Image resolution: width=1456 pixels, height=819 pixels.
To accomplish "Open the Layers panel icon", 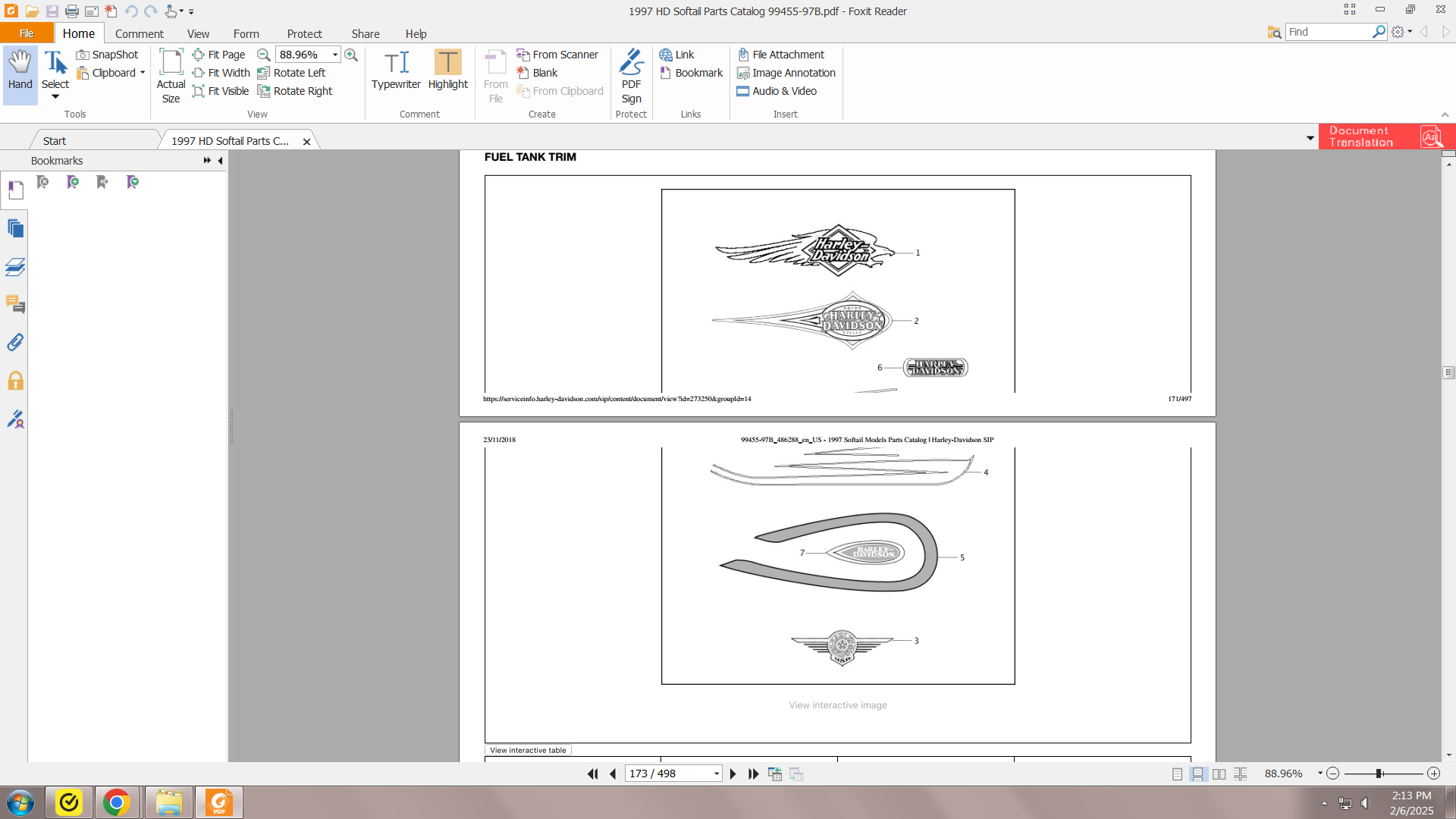I will click(15, 267).
